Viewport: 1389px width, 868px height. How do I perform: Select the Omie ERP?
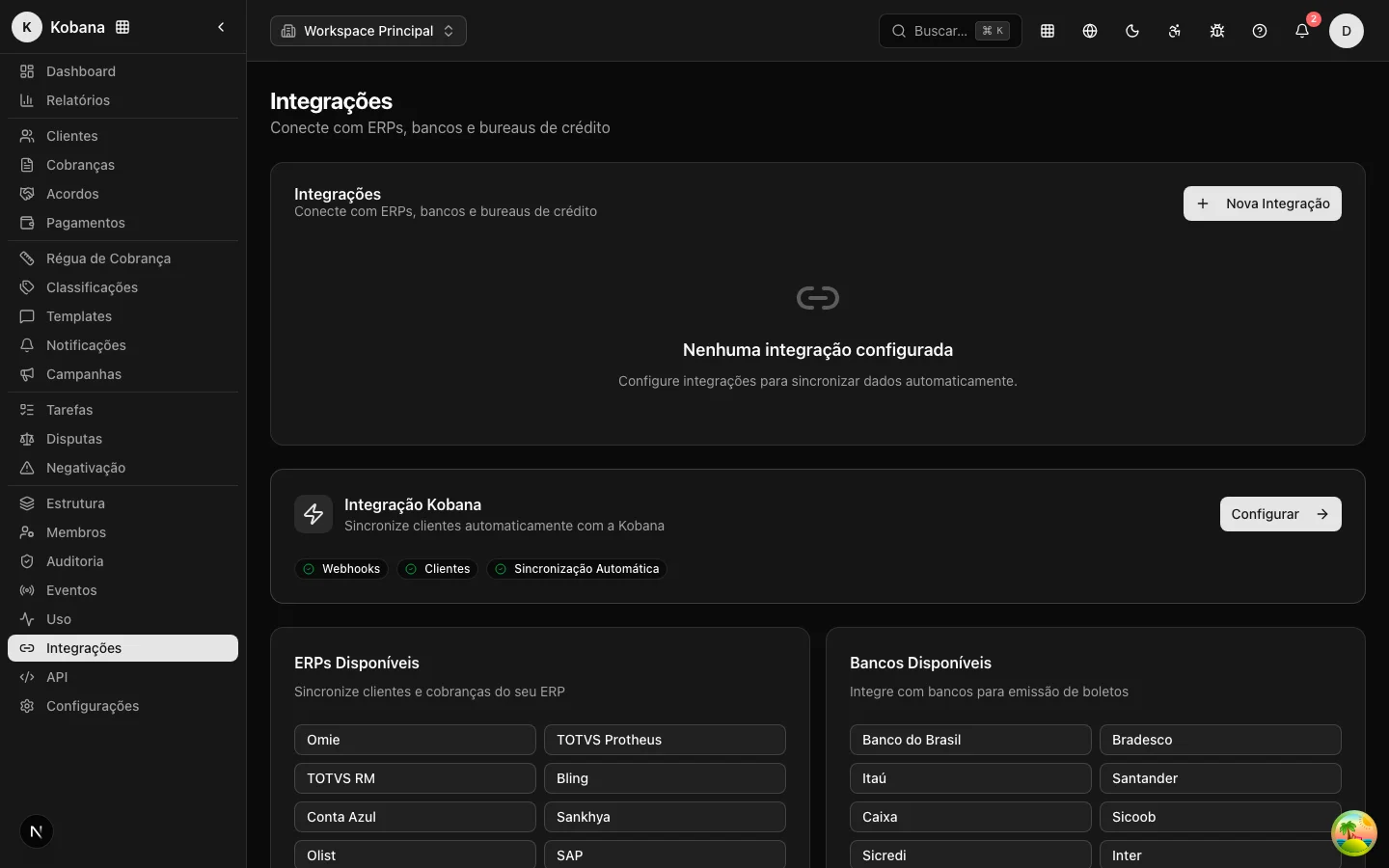point(415,740)
